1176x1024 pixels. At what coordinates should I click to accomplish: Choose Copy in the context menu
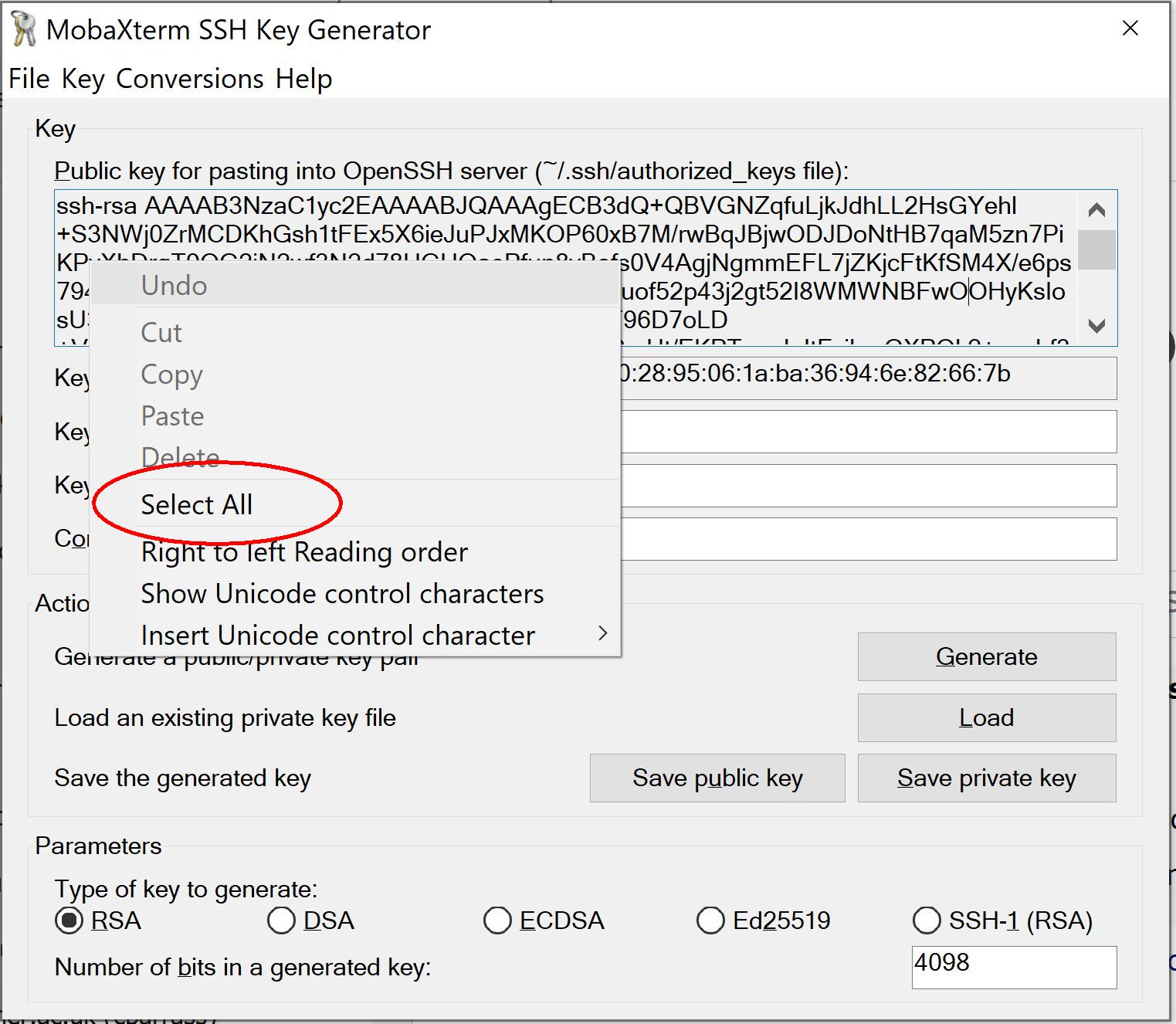coord(355,374)
